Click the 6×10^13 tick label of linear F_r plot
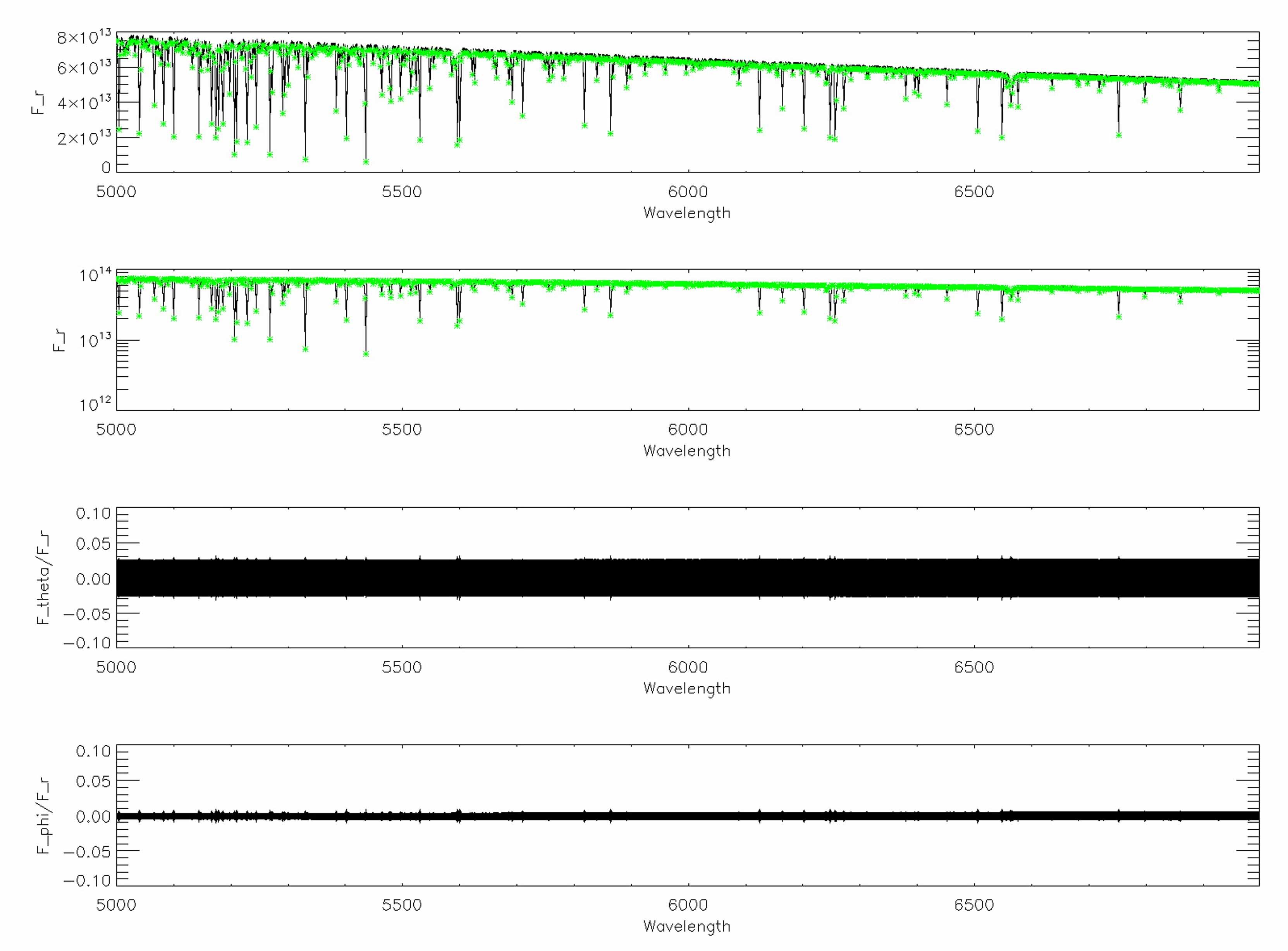 83,67
